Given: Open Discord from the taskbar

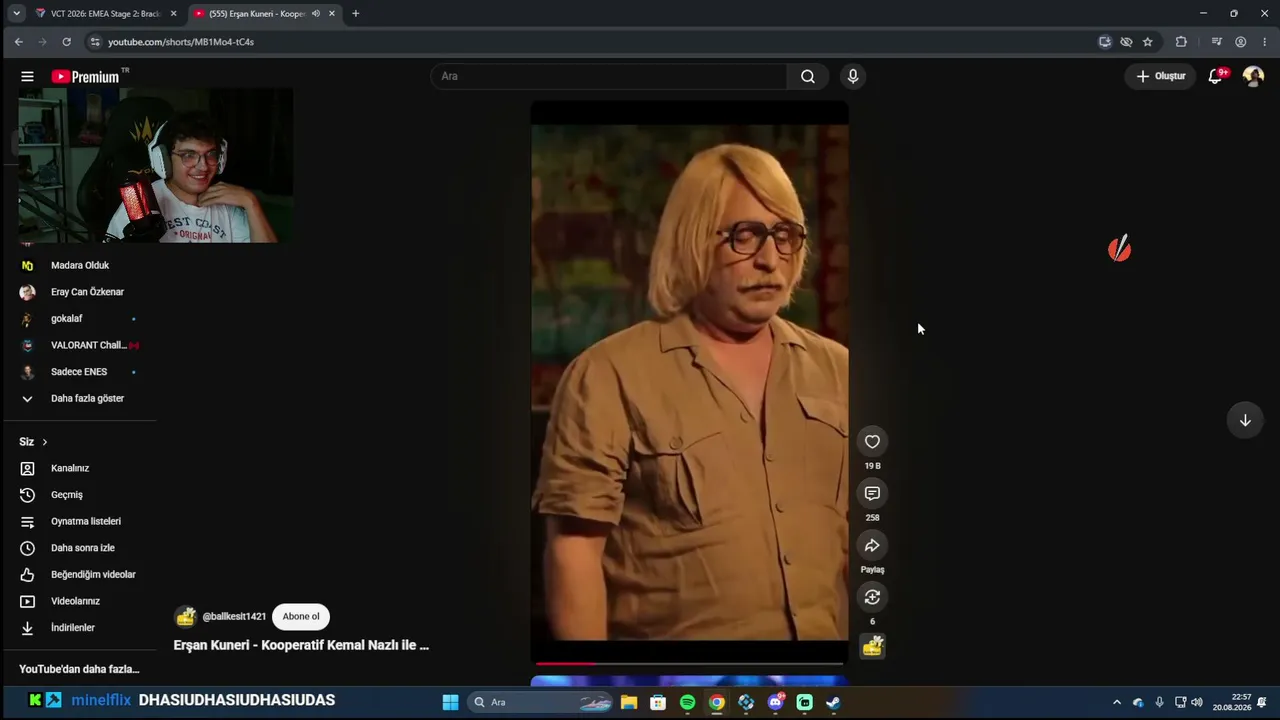Looking at the screenshot, I should tap(776, 702).
